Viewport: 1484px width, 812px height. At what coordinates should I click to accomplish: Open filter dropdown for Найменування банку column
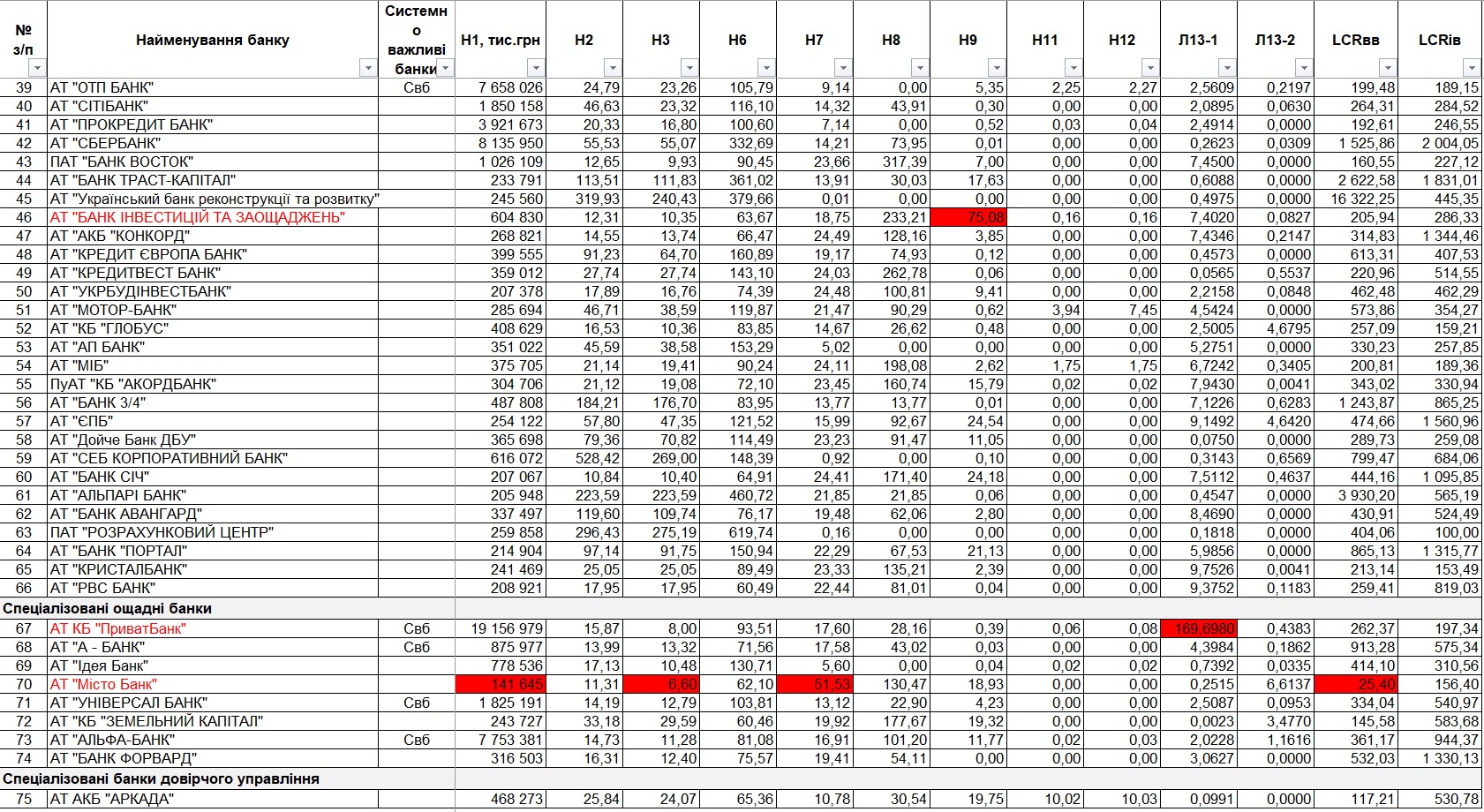click(368, 68)
